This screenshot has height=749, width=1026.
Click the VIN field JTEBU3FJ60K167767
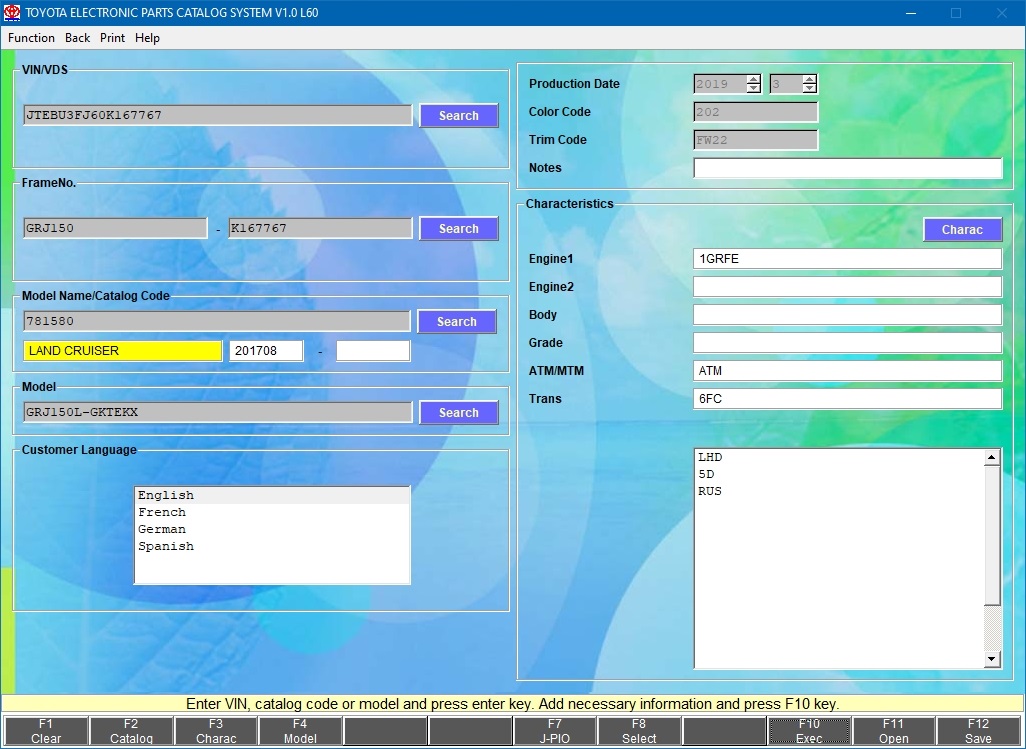coord(218,115)
